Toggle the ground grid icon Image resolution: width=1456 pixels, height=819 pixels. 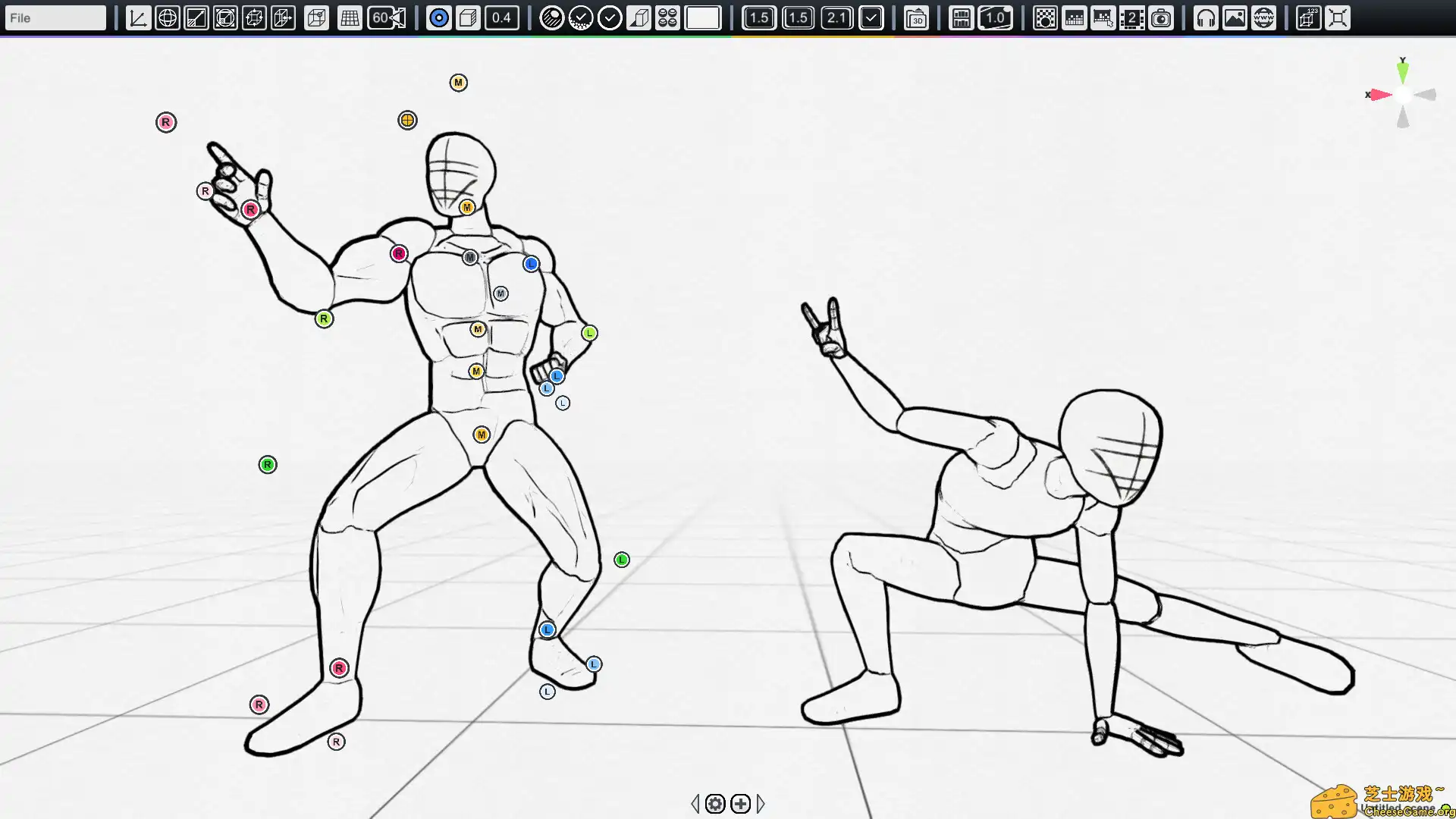pos(350,18)
